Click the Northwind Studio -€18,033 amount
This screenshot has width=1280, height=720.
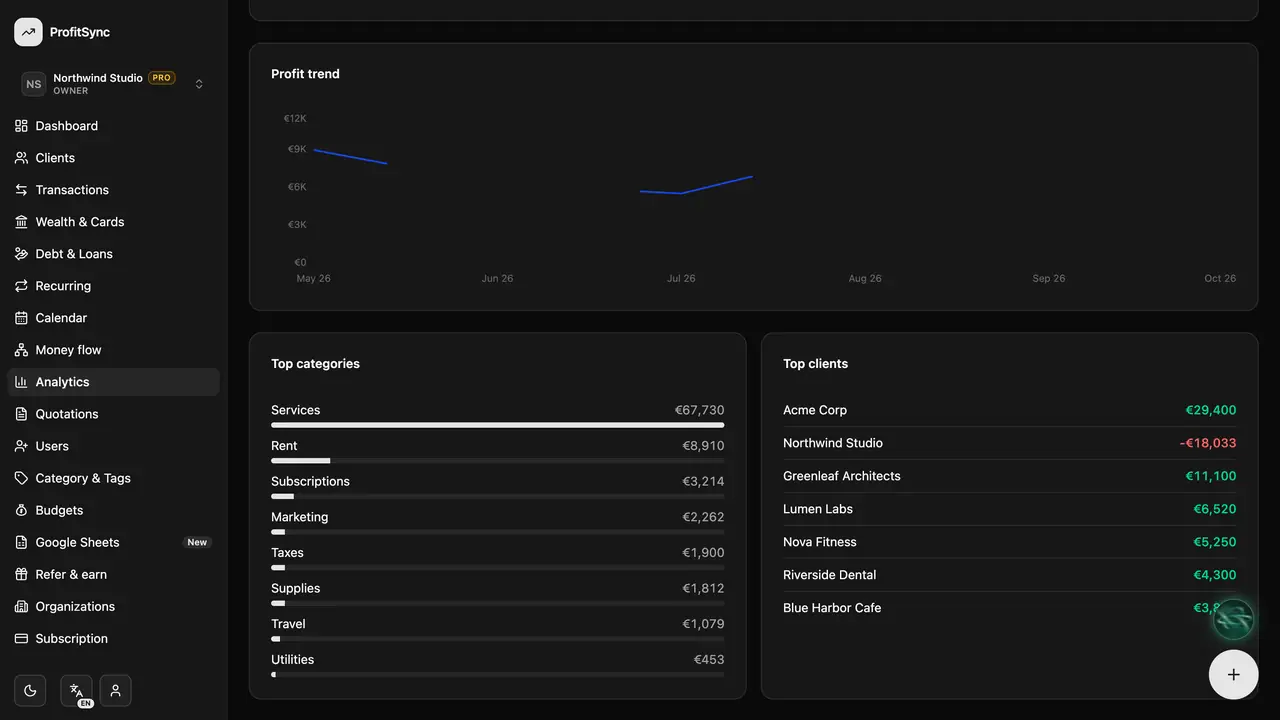pyautogui.click(x=1208, y=443)
